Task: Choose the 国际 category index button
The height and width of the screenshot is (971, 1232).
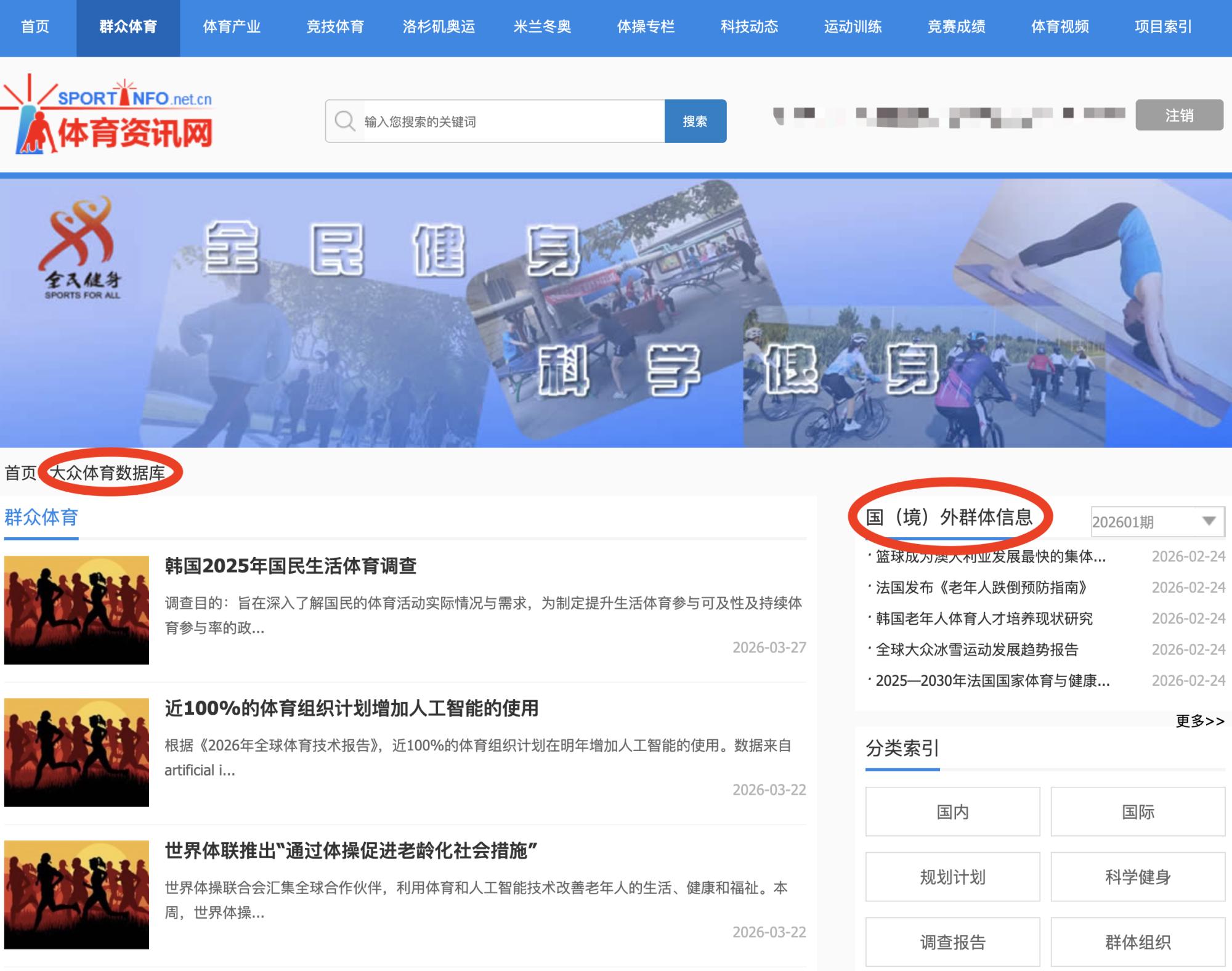Action: tap(1137, 811)
